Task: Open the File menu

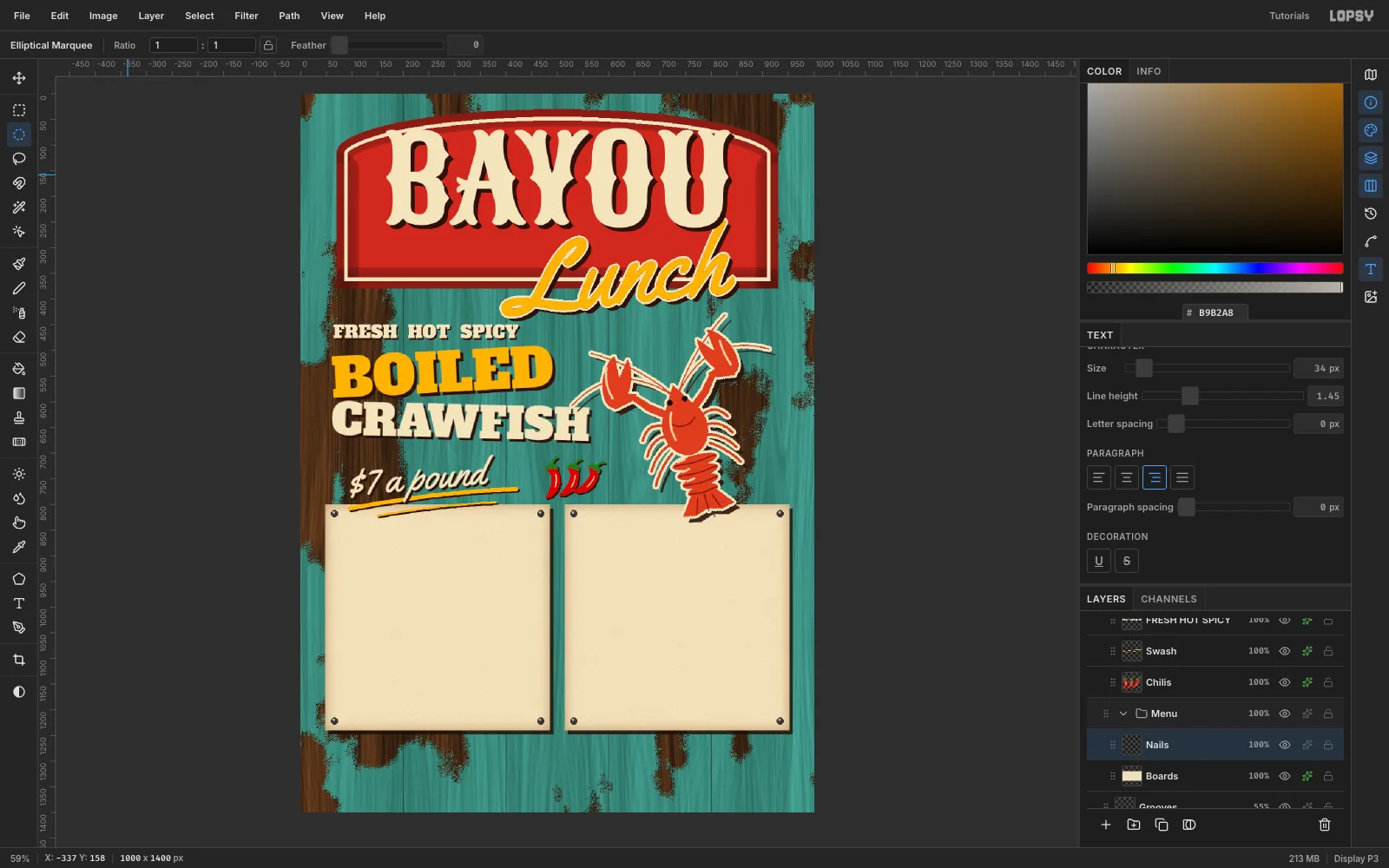Action: coord(22,16)
